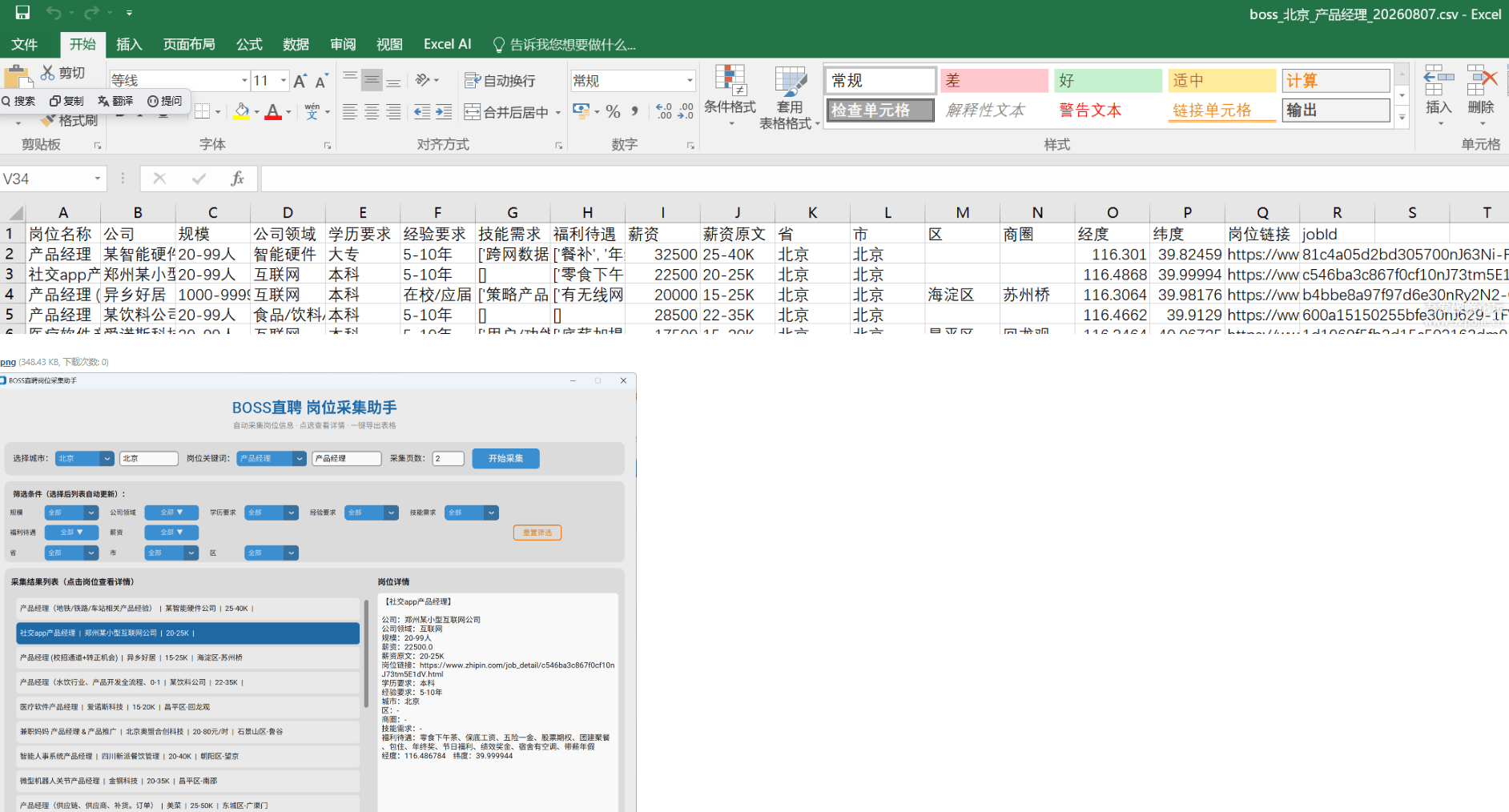This screenshot has height=812, width=1509.
Task: Select the 医疗软件产品经理 result row
Action: [187, 707]
